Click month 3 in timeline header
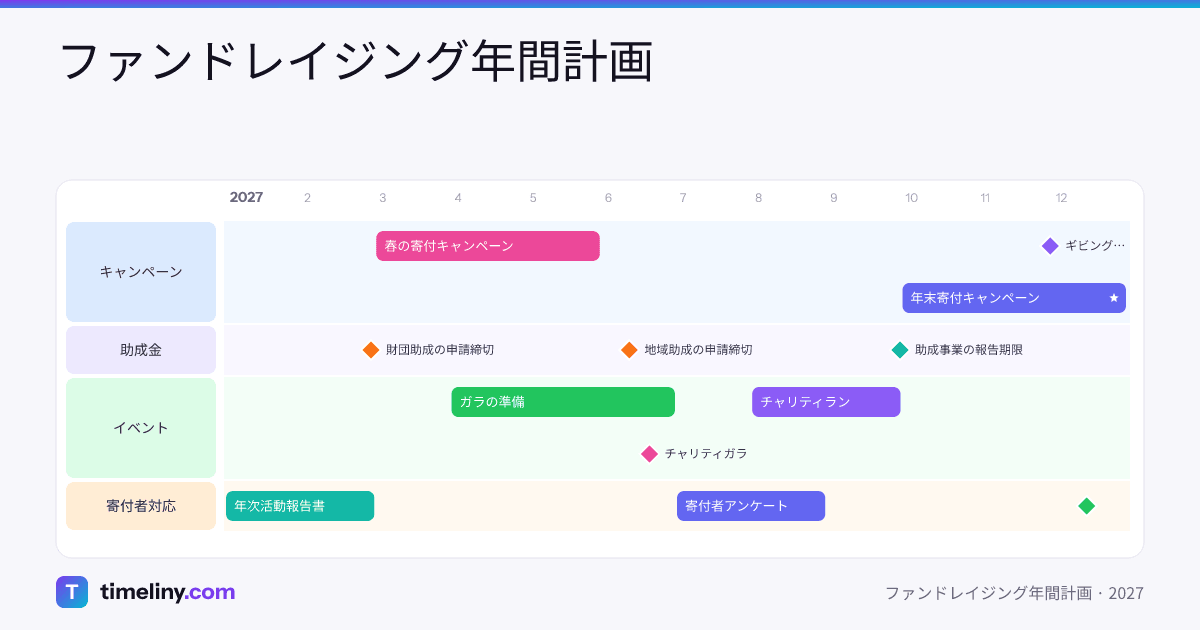This screenshot has height=630, width=1200. [383, 198]
